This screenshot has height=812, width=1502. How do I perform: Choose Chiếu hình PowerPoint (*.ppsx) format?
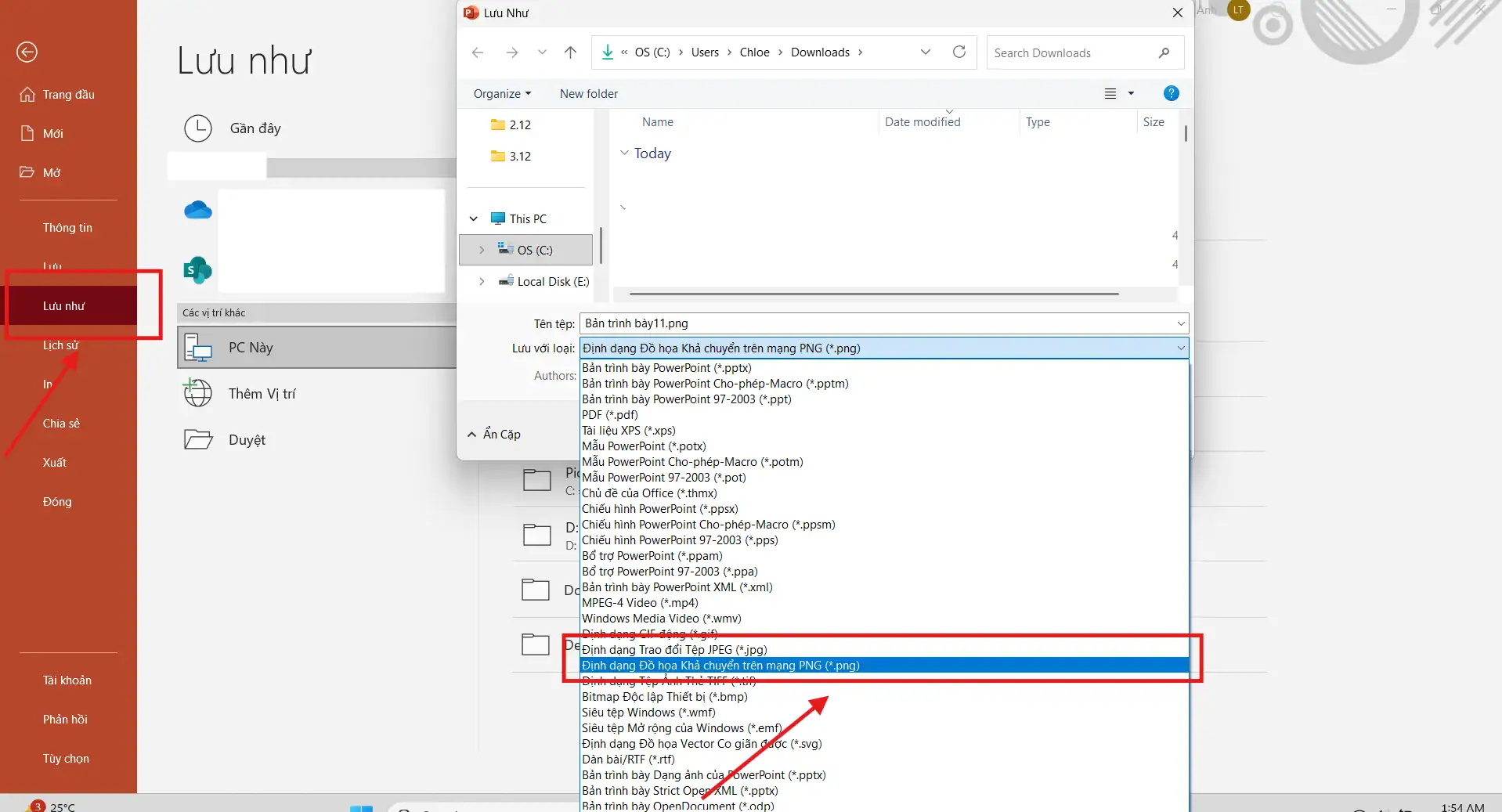(x=884, y=509)
